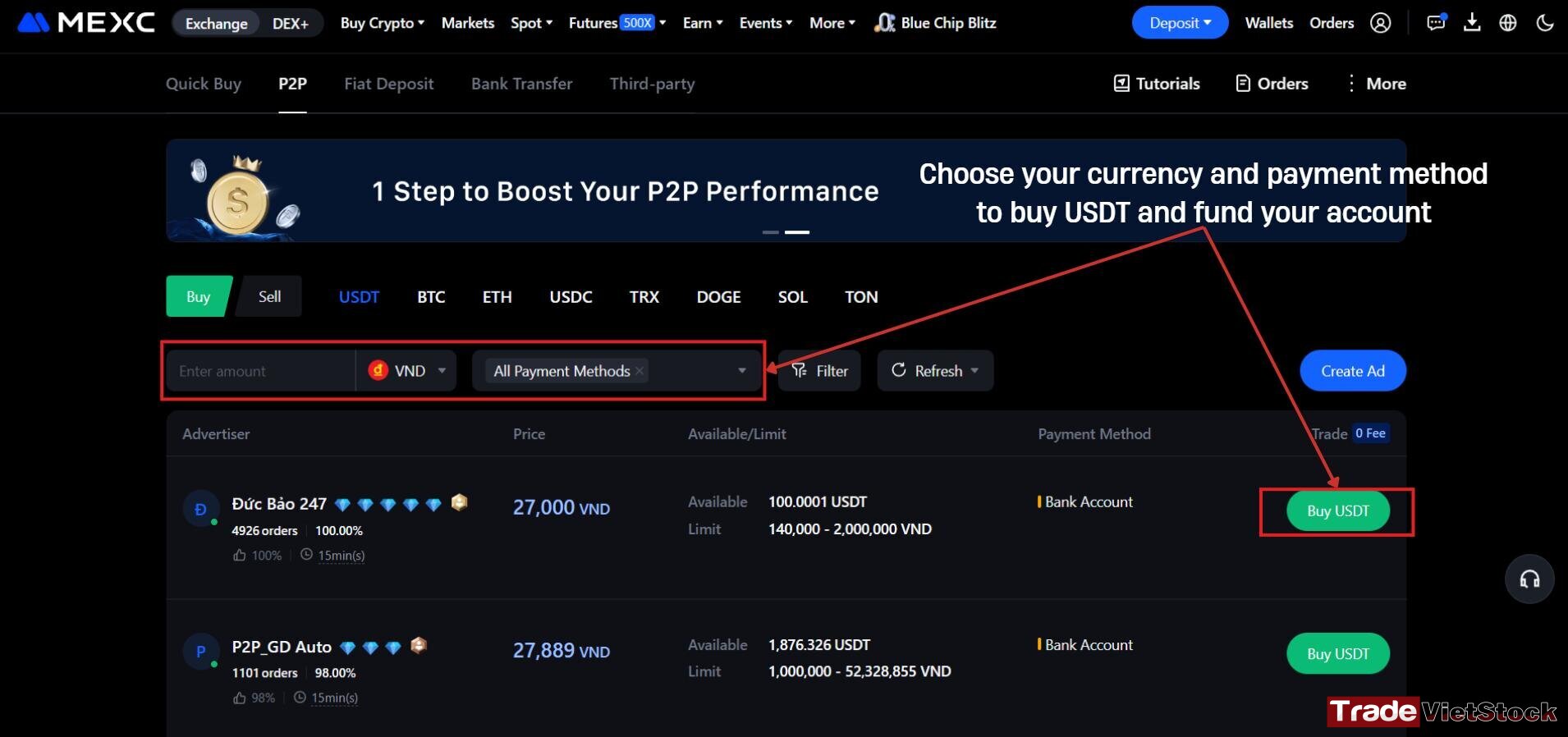This screenshot has height=737, width=1568.
Task: Open the Đức Bảo 247 advertiser profile
Action: tap(279, 503)
